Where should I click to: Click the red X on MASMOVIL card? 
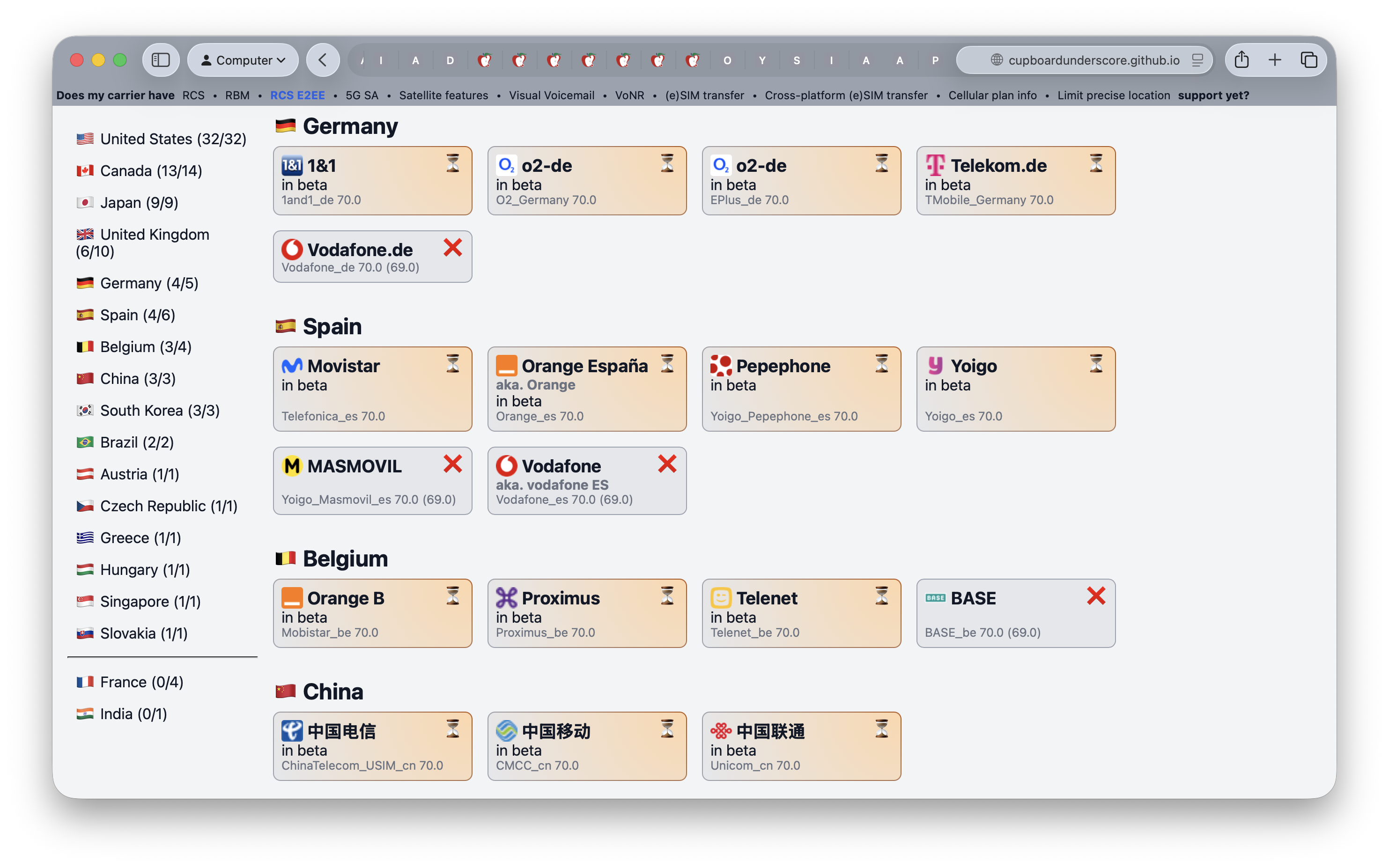coord(453,463)
